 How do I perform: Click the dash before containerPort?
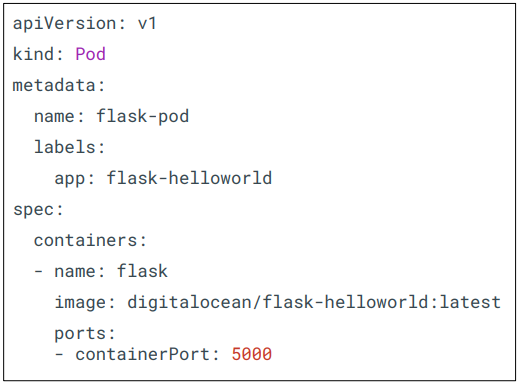pos(59,354)
